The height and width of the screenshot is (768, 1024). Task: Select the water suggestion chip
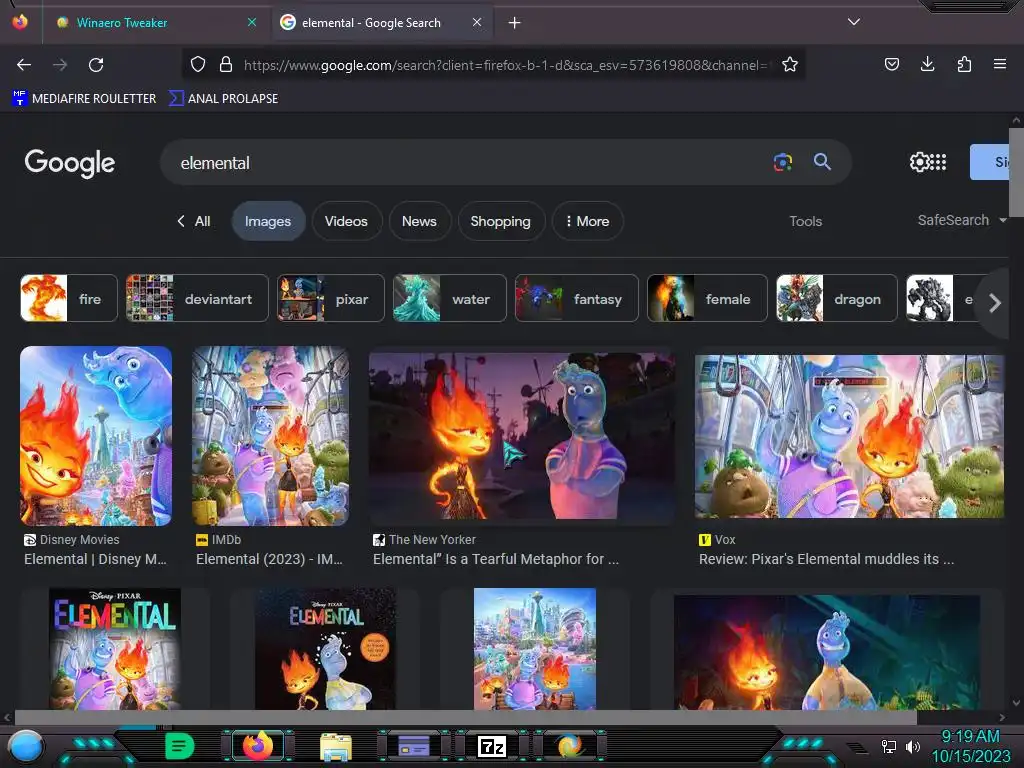[449, 298]
